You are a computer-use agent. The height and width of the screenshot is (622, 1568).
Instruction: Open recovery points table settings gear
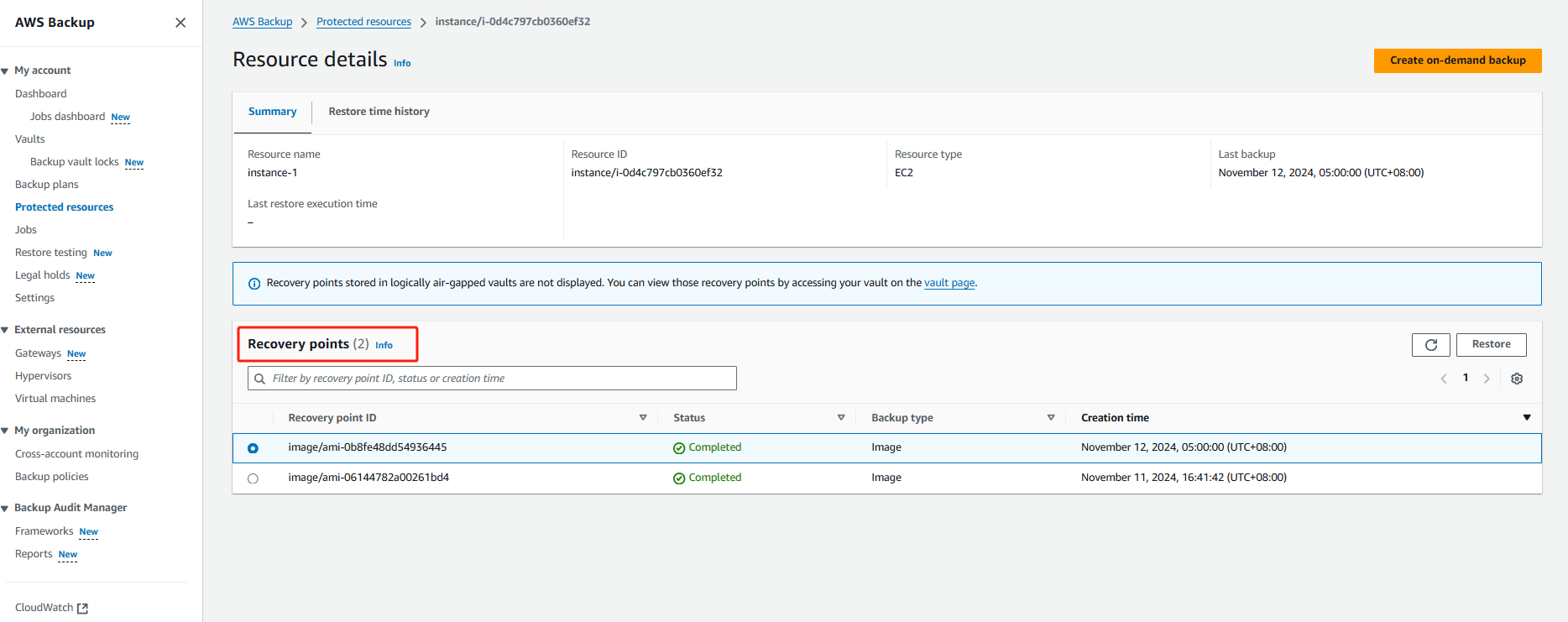[x=1517, y=379]
